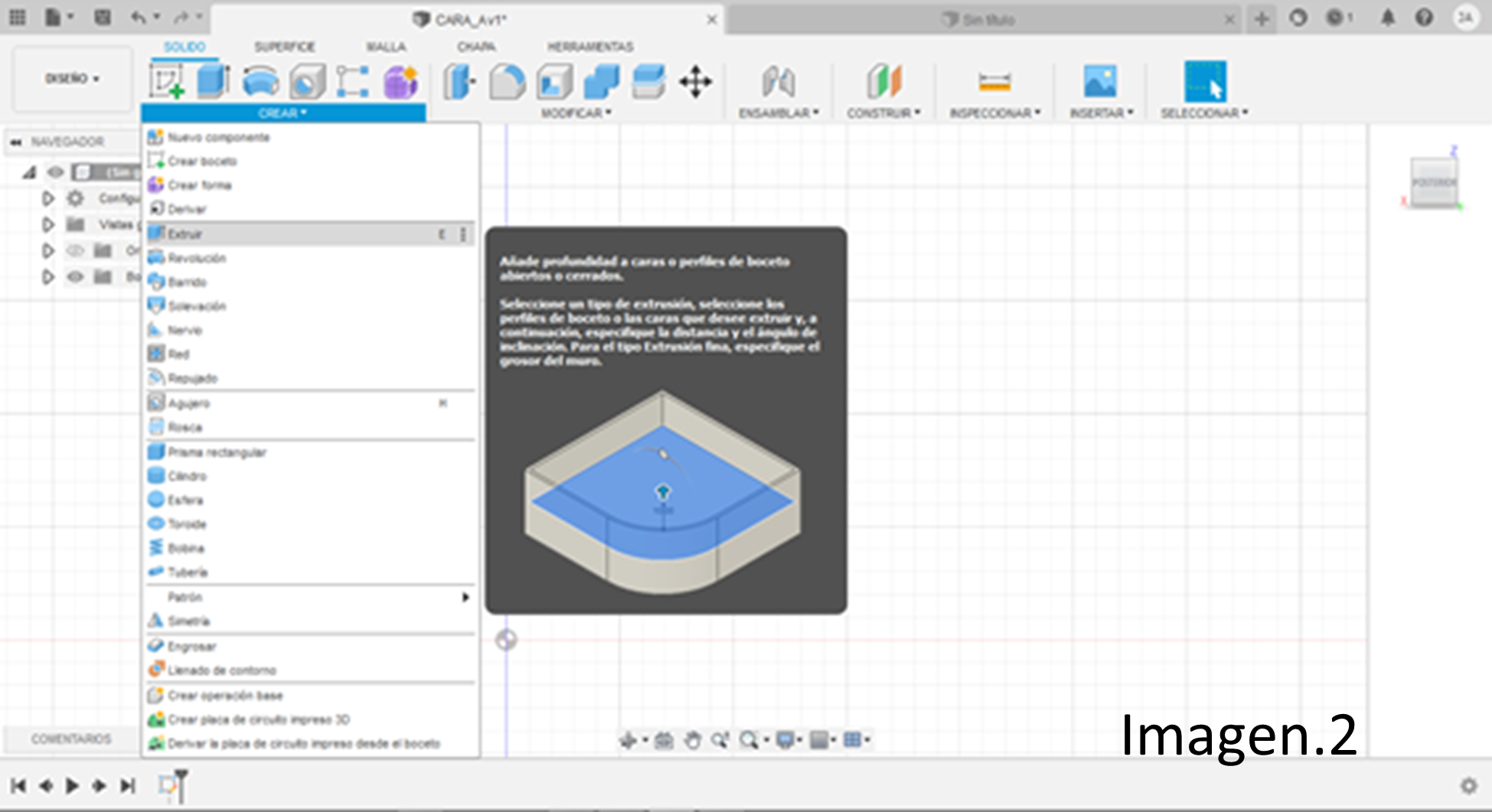Click the ViewCube in the corner
Viewport: 1492px width, 812px height.
click(x=1433, y=183)
